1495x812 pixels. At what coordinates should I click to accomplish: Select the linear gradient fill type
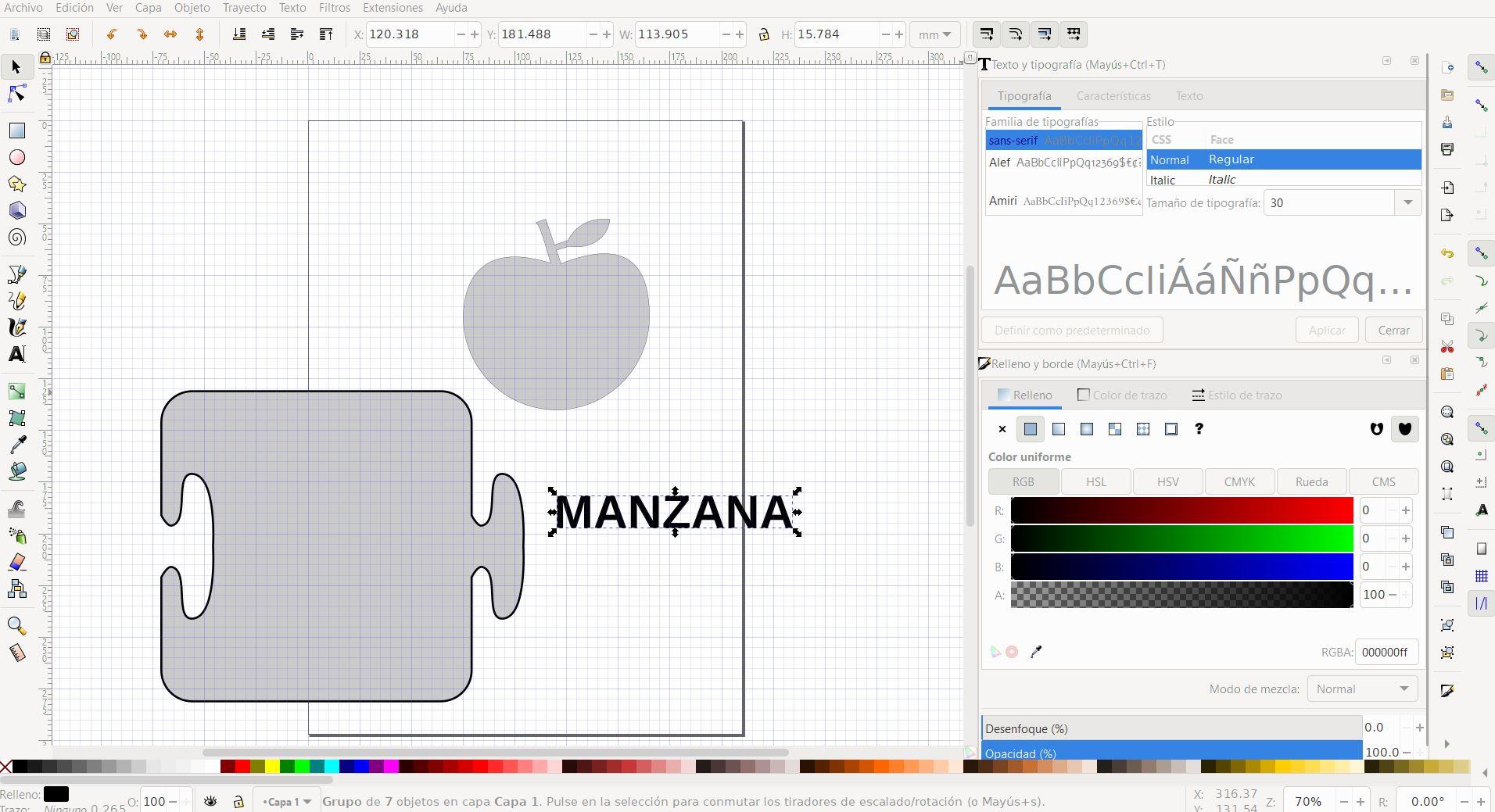(1058, 428)
